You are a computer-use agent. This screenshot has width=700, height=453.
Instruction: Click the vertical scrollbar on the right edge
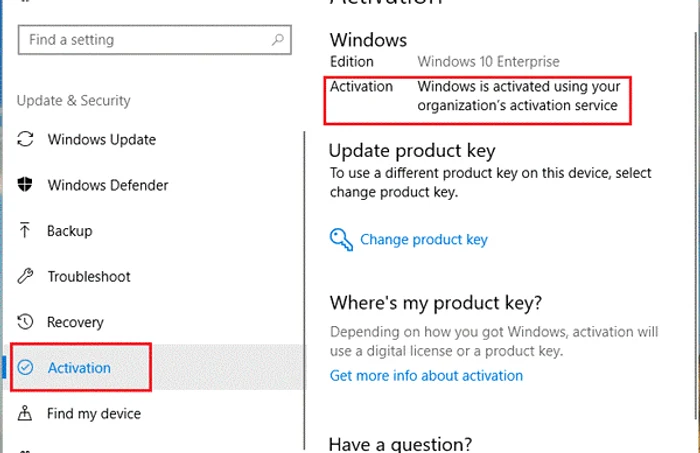tap(696, 225)
